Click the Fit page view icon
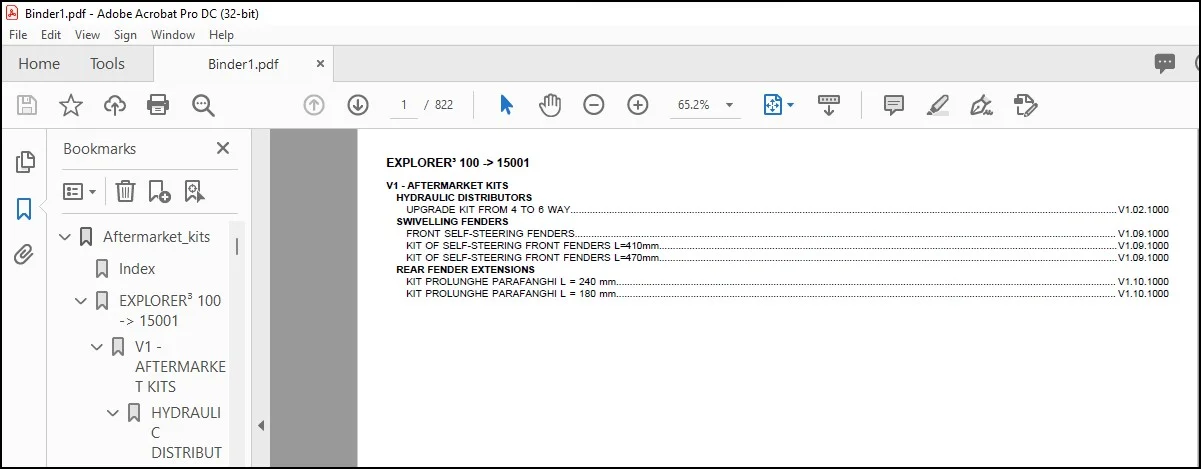 pyautogui.click(x=772, y=105)
